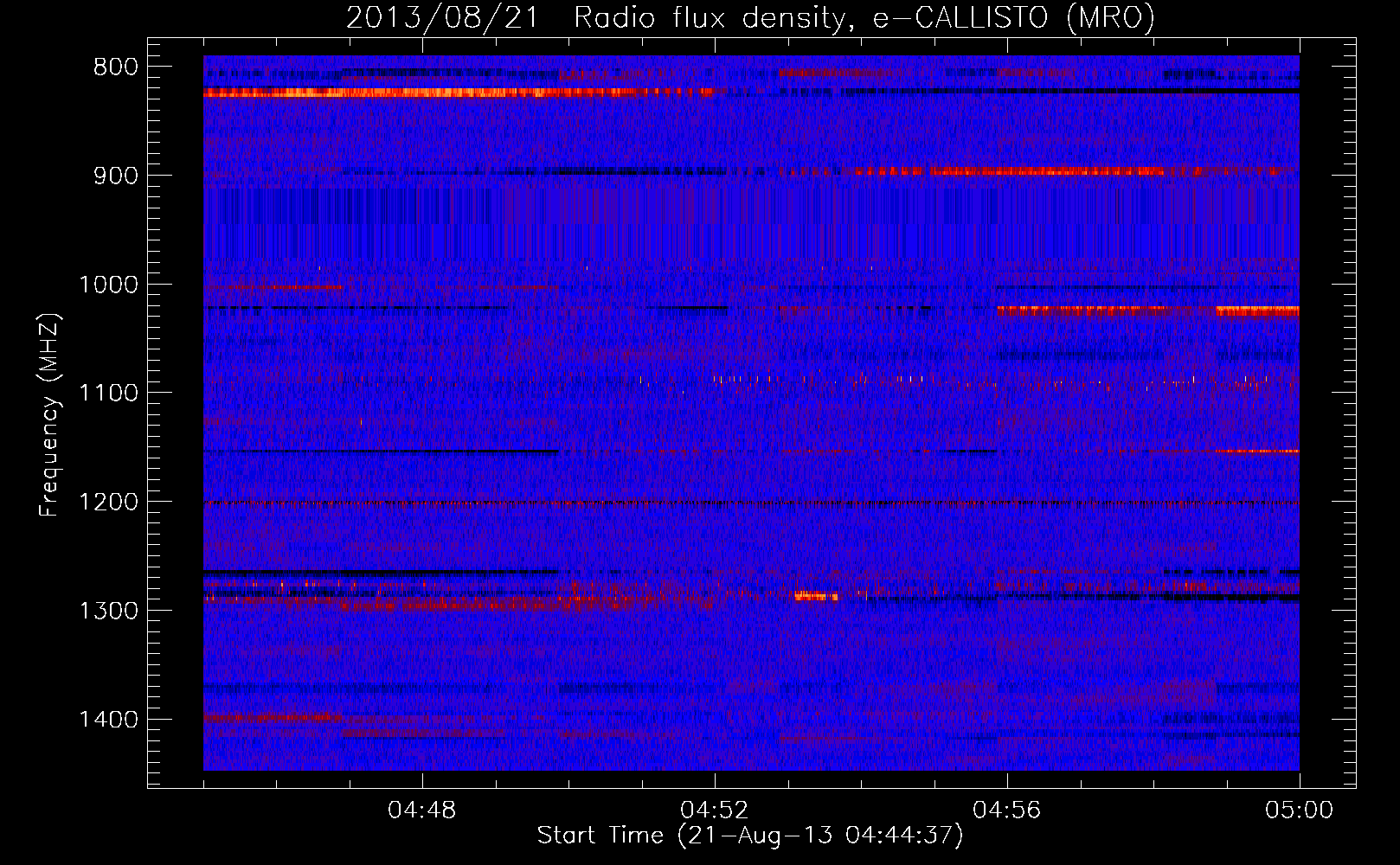Click the 1300 frequency axis label

(x=108, y=611)
